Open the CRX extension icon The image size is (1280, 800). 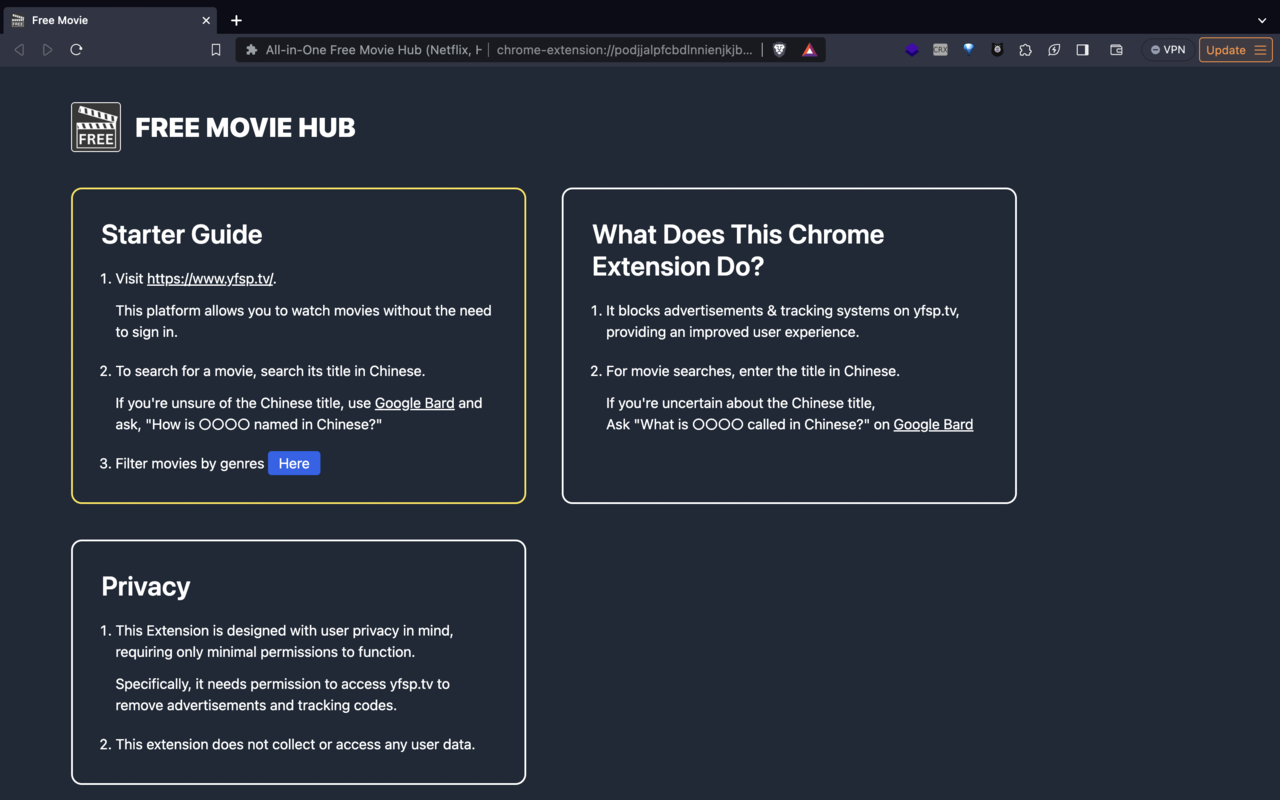[940, 49]
